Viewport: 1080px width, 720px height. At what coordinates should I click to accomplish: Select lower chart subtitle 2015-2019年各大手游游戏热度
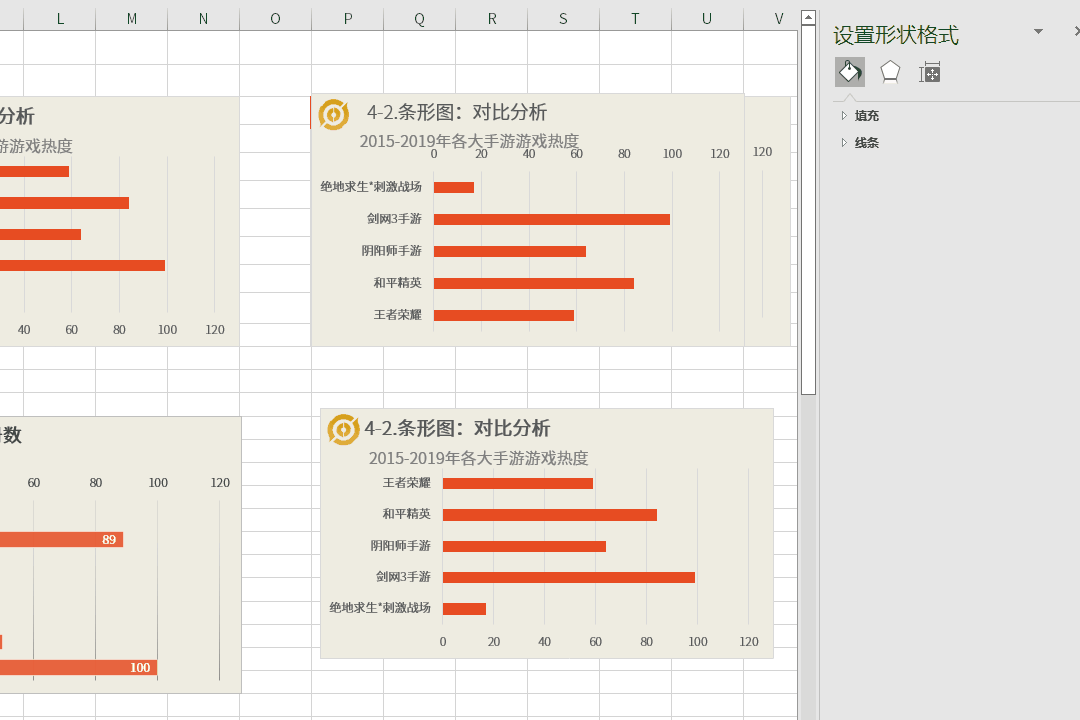click(478, 458)
